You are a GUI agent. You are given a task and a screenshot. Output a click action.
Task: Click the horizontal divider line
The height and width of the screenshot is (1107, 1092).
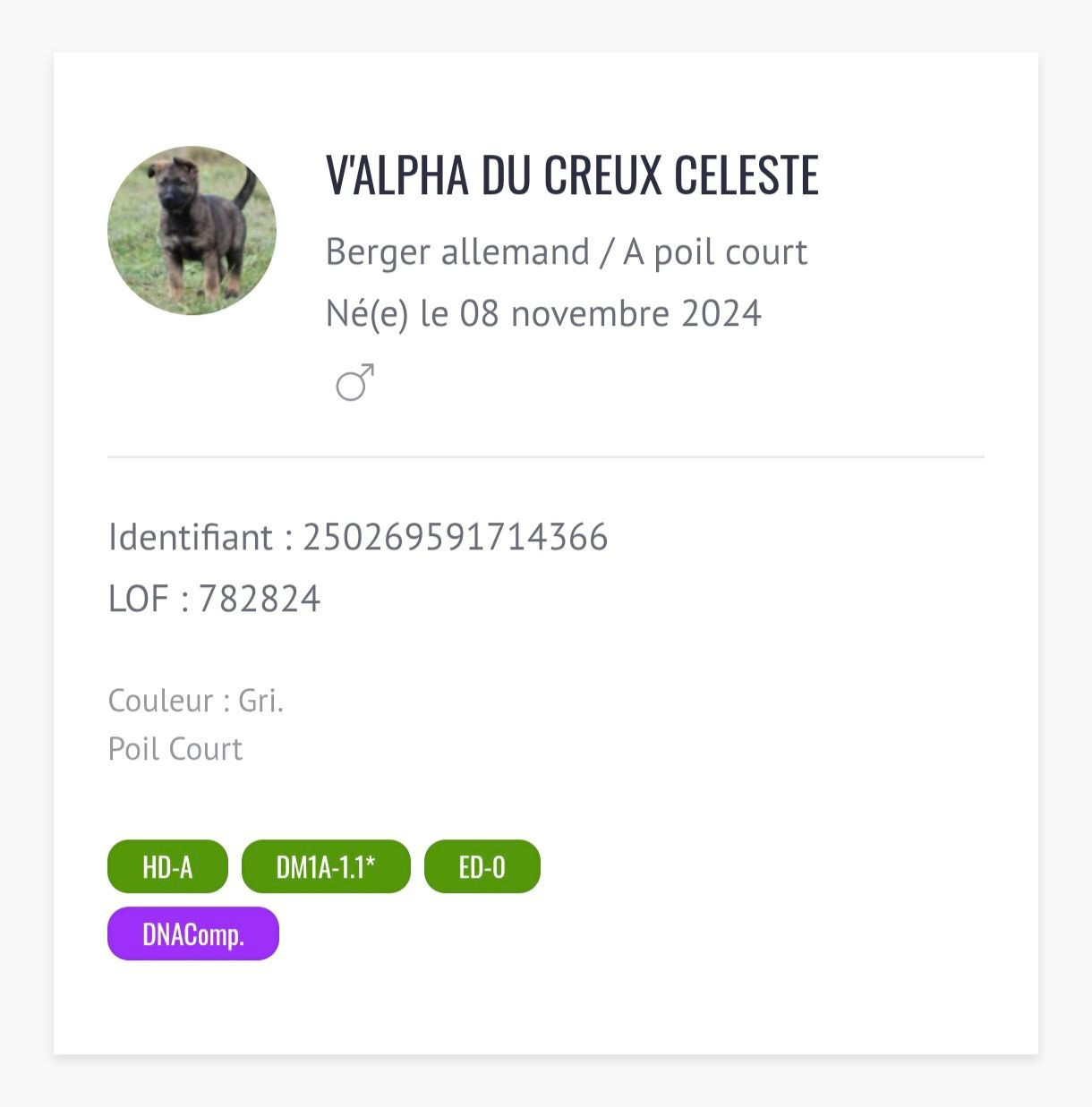(546, 456)
